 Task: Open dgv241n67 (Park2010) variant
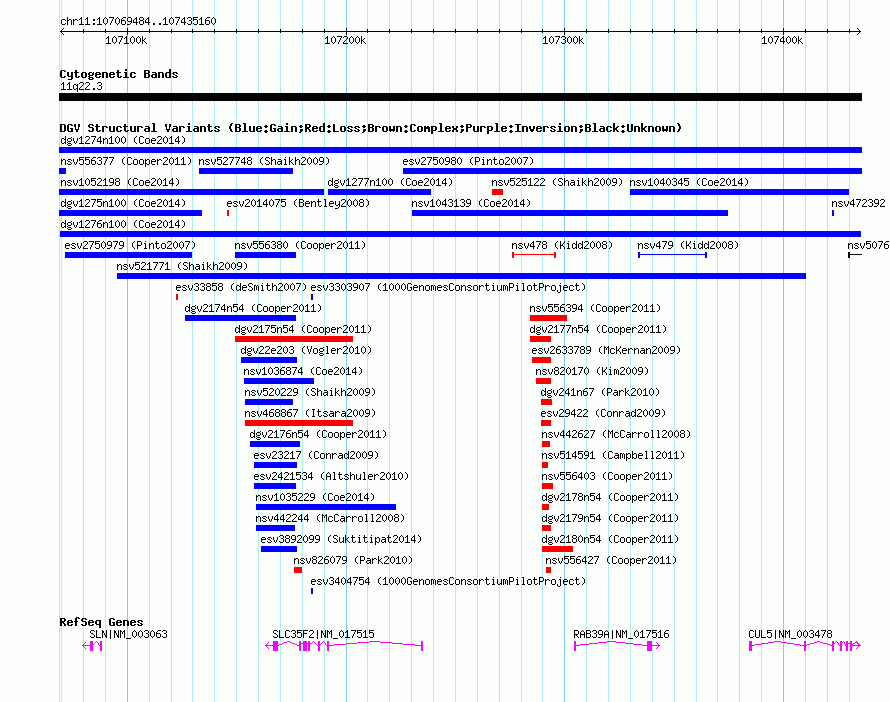[x=600, y=392]
